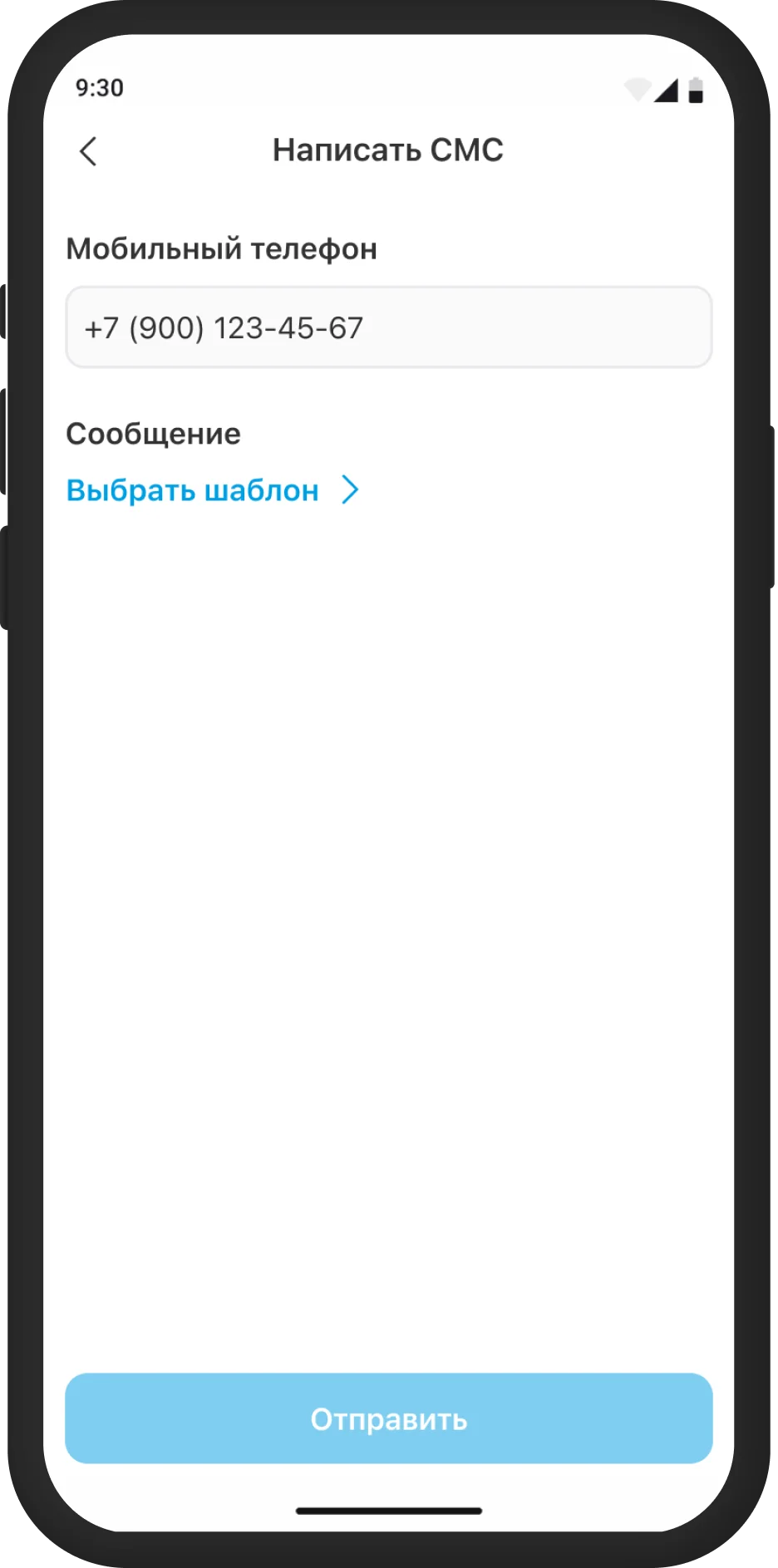Go back using the top-left arrow
The image size is (778, 1568).
pos(88,151)
